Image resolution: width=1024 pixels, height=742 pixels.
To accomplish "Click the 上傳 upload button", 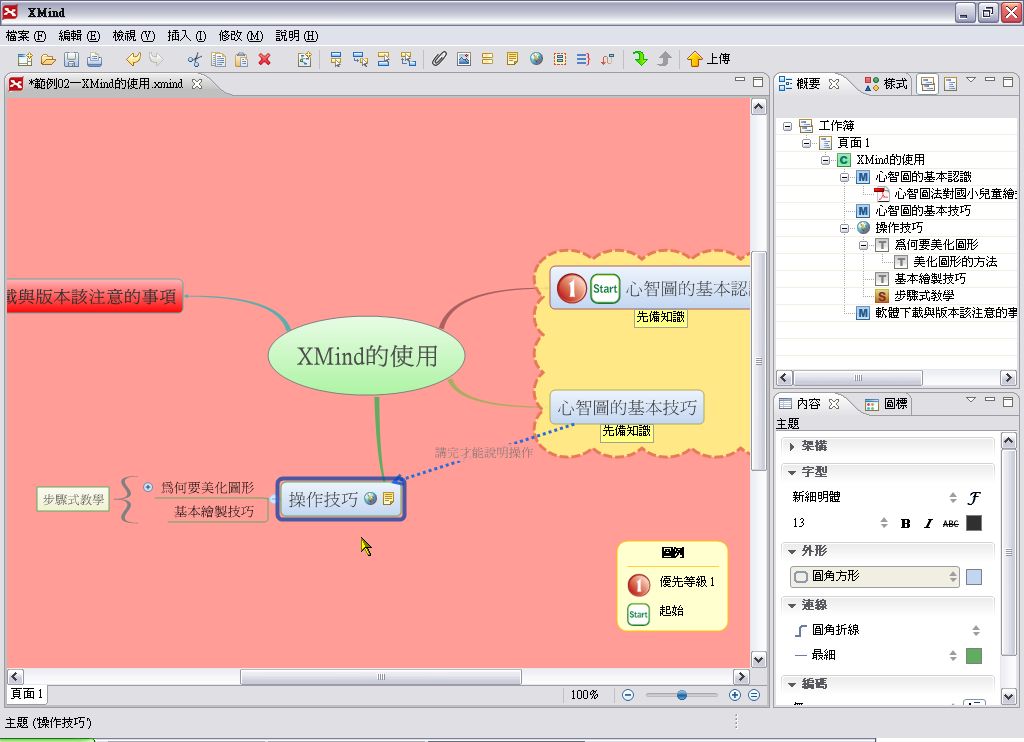I will pyautogui.click(x=709, y=59).
